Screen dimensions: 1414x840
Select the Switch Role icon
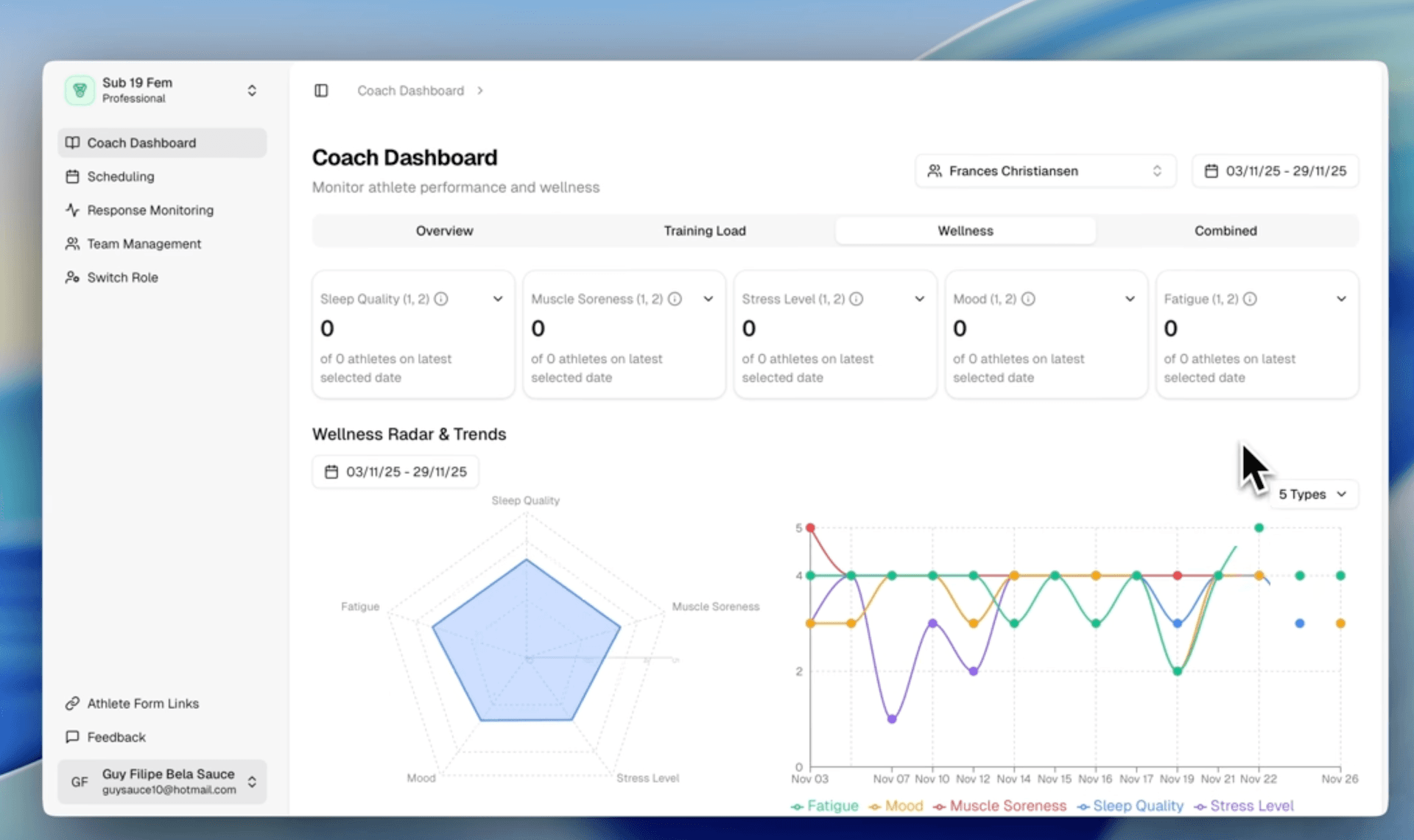pyautogui.click(x=72, y=278)
